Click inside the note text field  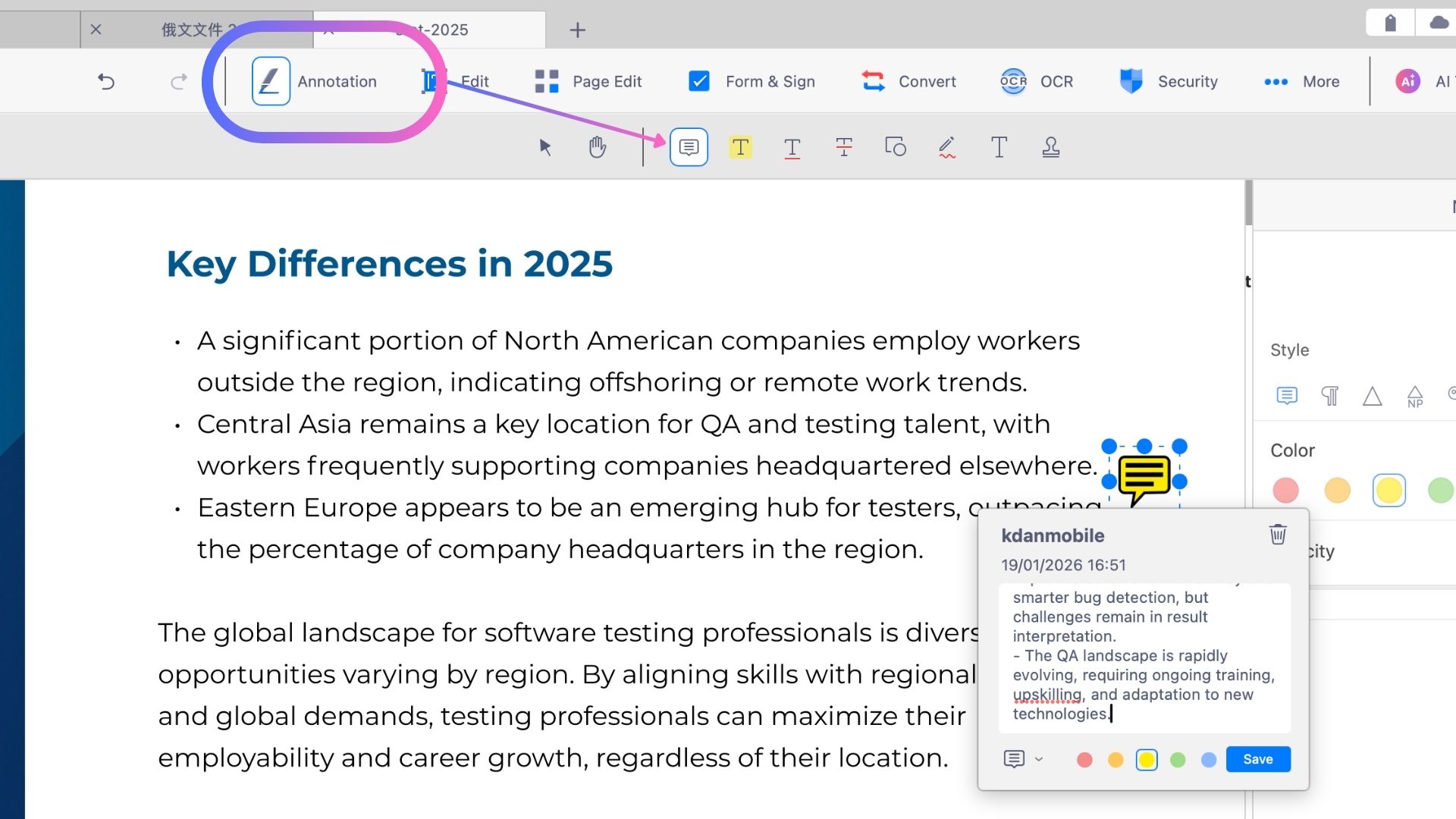1144,656
